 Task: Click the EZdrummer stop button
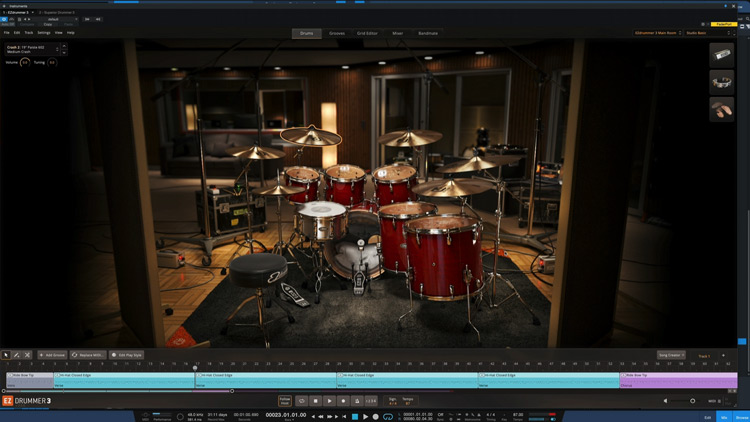[315, 401]
